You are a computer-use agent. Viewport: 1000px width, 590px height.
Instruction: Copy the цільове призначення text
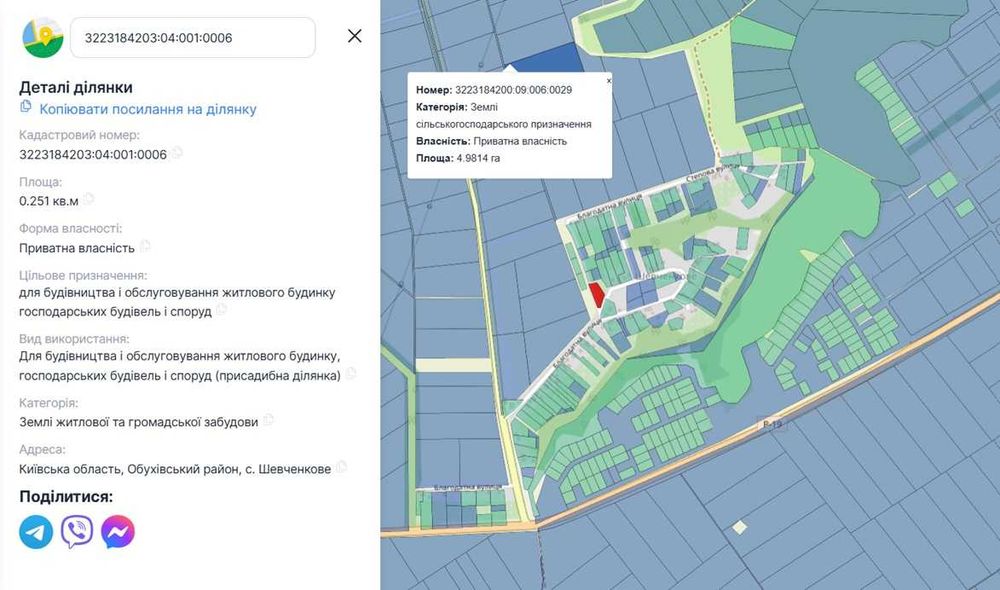click(x=221, y=310)
